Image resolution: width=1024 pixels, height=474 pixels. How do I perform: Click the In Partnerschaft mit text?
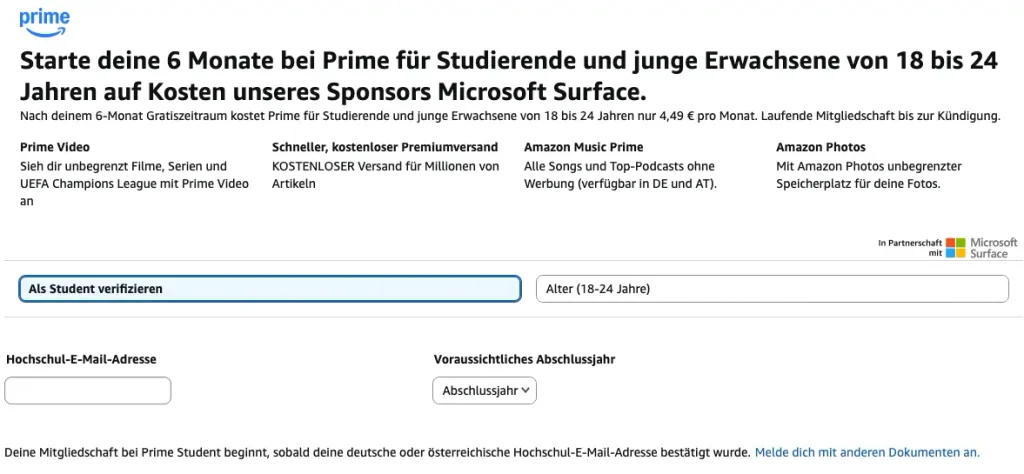(x=910, y=248)
